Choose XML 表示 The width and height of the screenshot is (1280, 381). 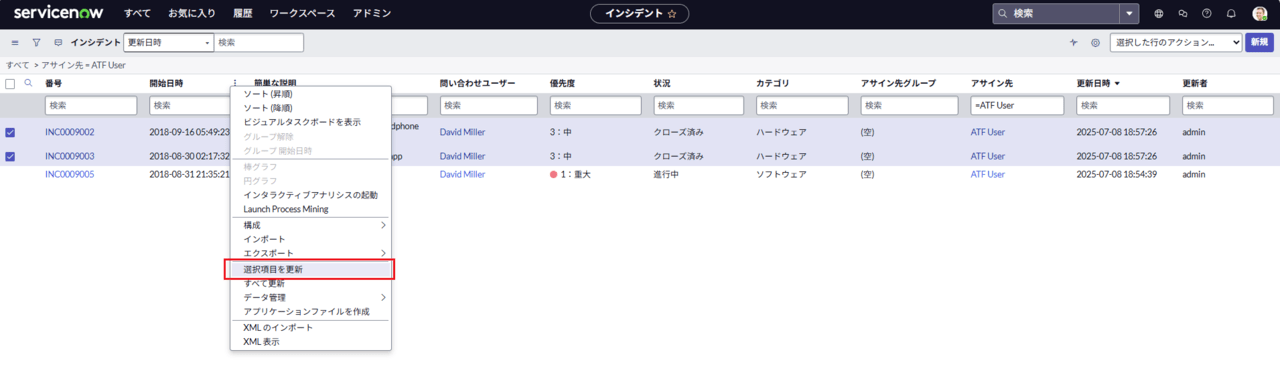coord(311,342)
